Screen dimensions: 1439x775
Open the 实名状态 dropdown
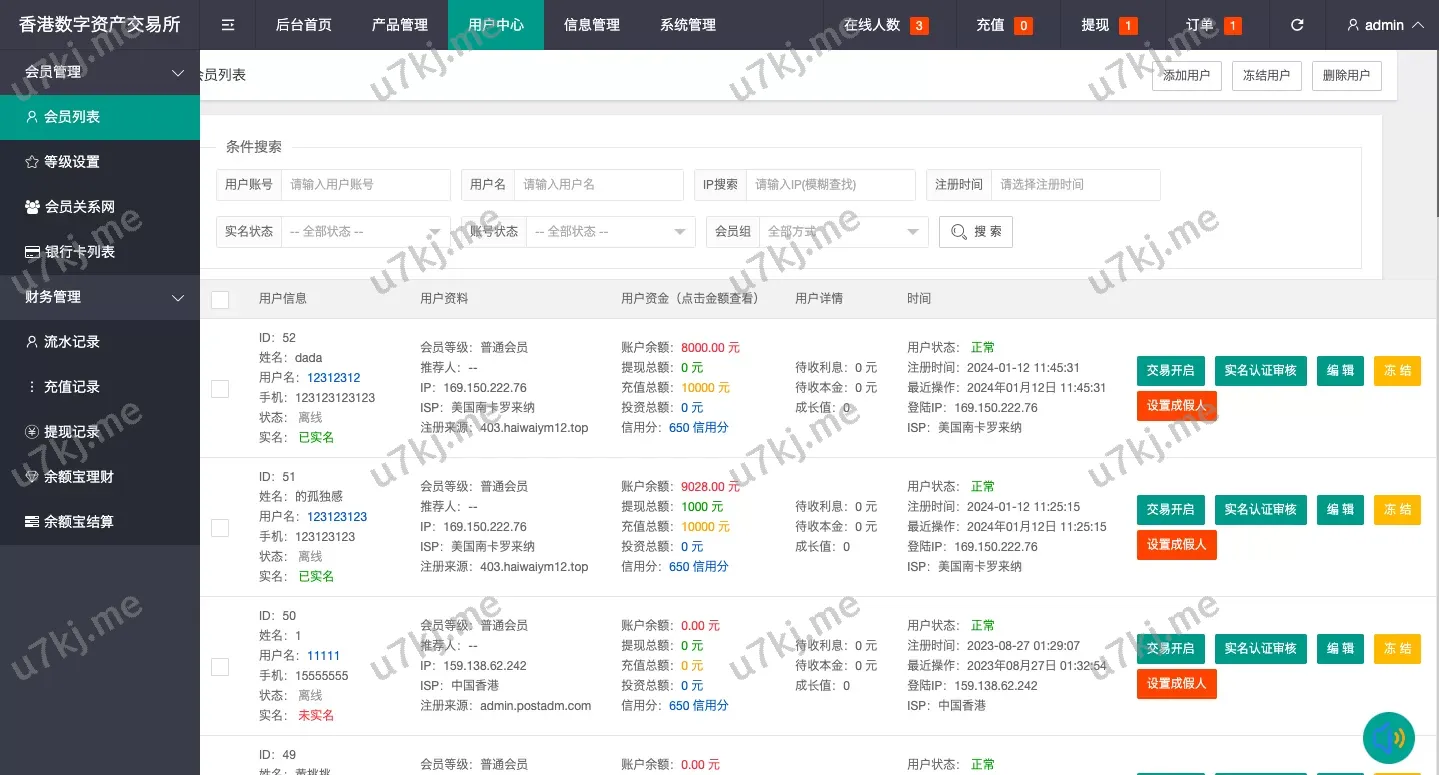point(365,232)
